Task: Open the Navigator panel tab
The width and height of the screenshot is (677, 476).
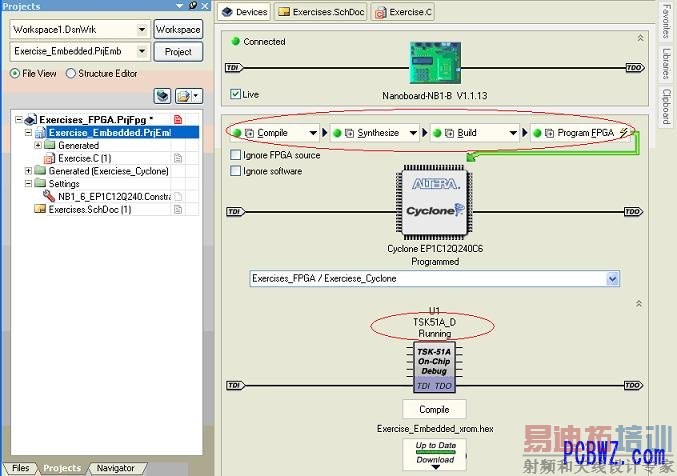Action: [115, 468]
